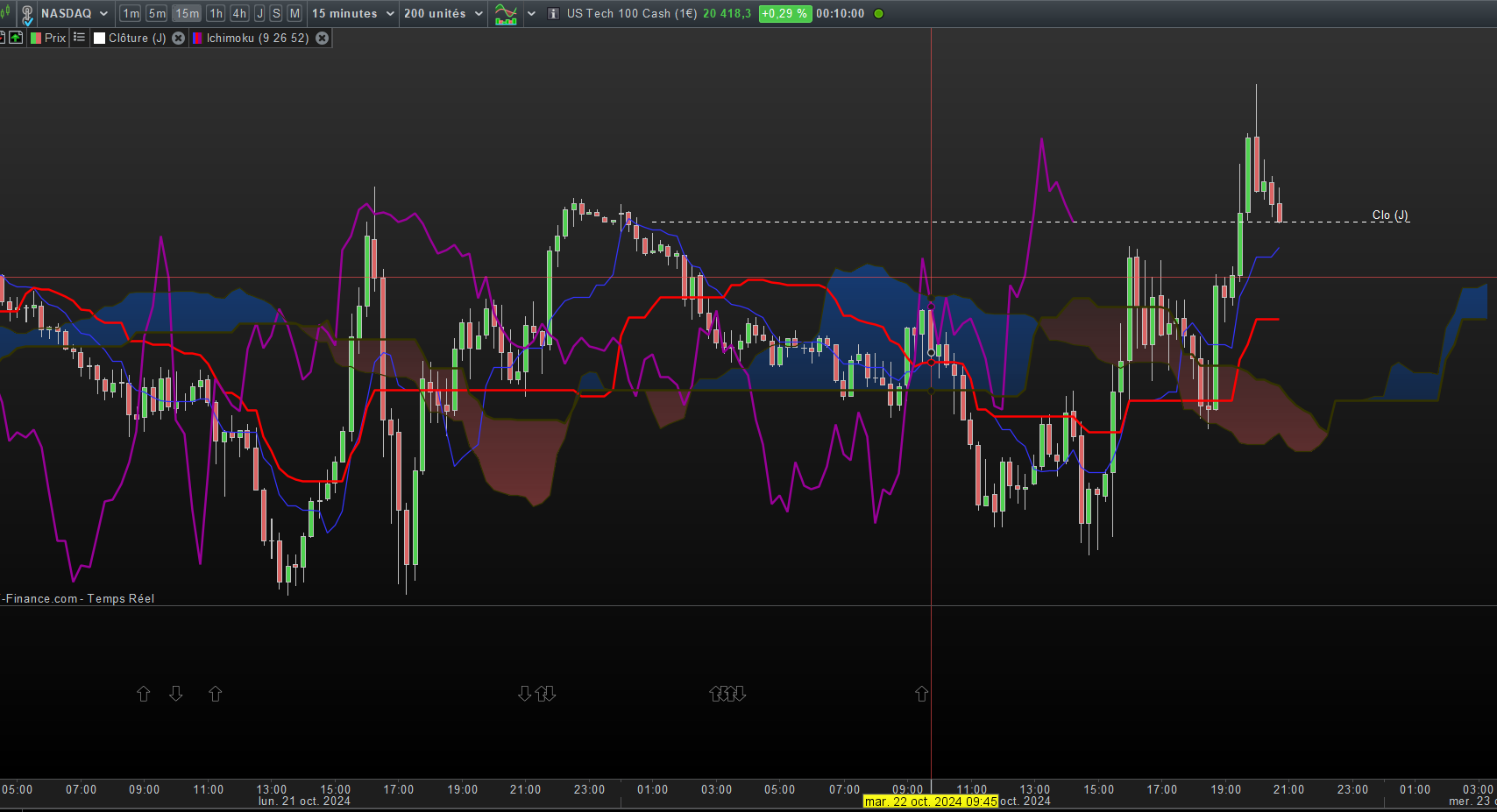The image size is (1497, 812).
Task: Click the 23:00 Monday time axis label
Action: tap(590, 789)
